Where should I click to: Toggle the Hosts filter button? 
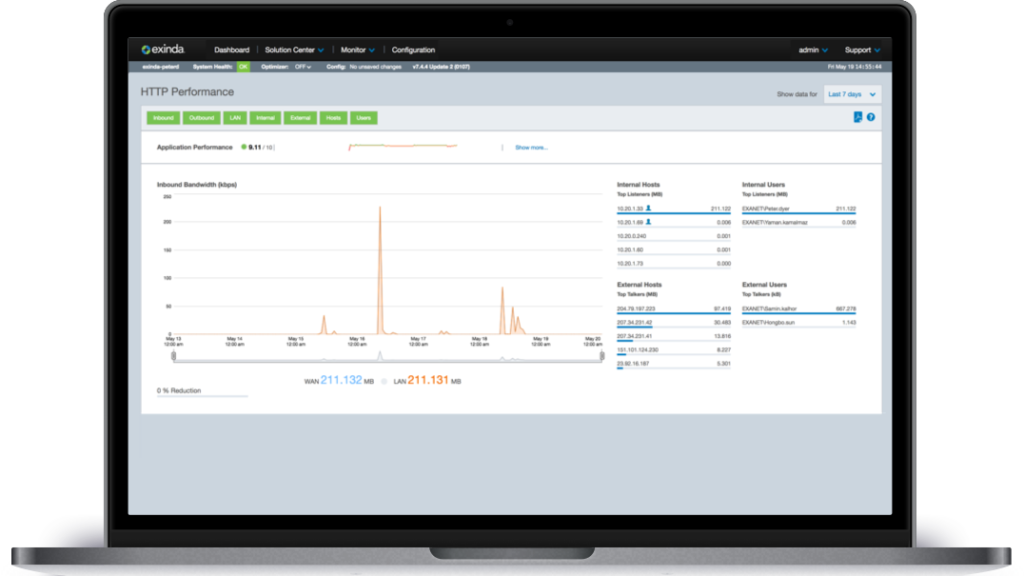pos(334,118)
